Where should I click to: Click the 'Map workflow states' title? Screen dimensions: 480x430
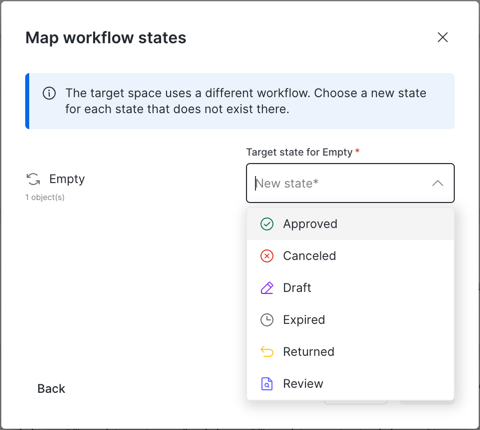pos(106,38)
